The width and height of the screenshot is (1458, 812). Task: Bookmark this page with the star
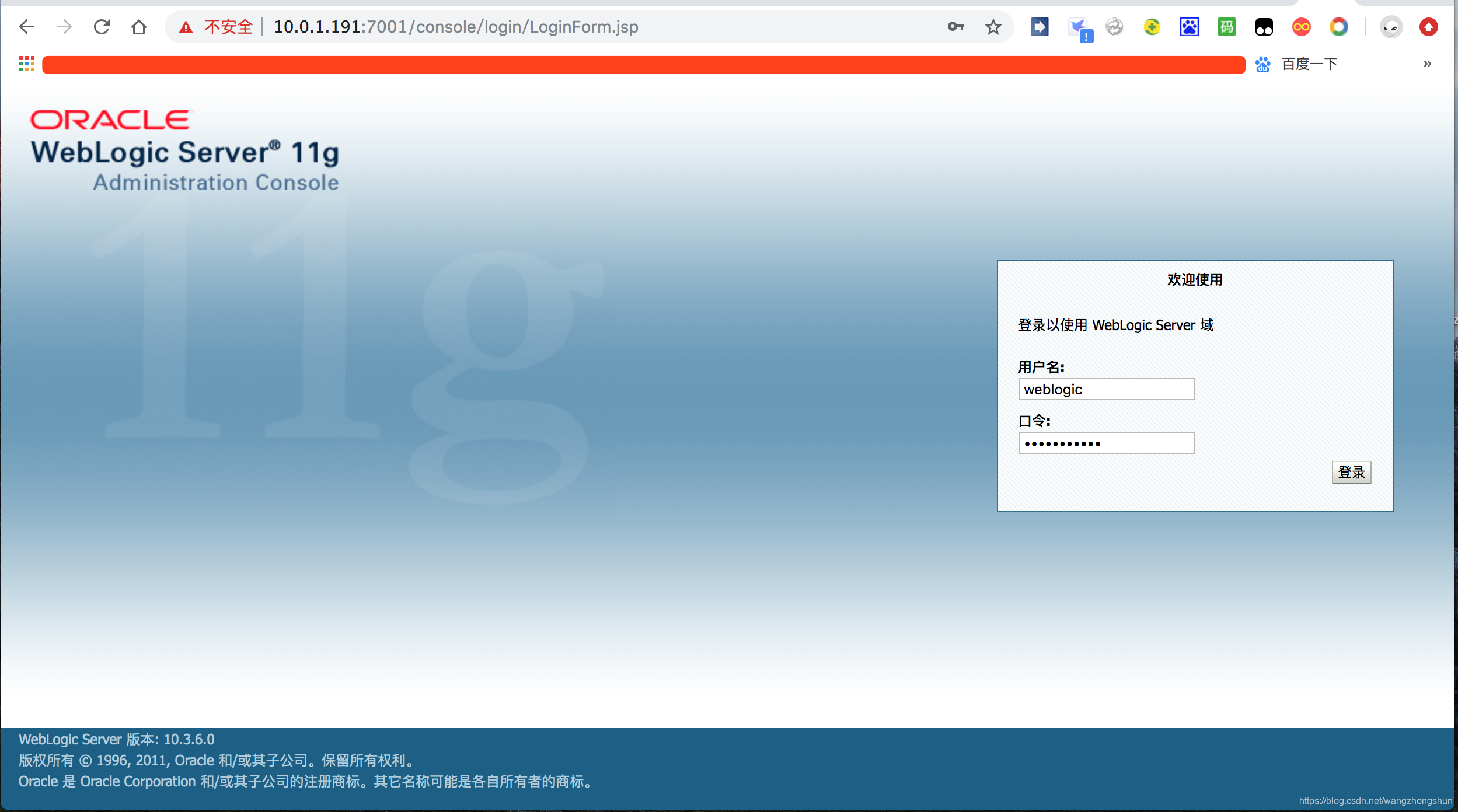coord(993,27)
